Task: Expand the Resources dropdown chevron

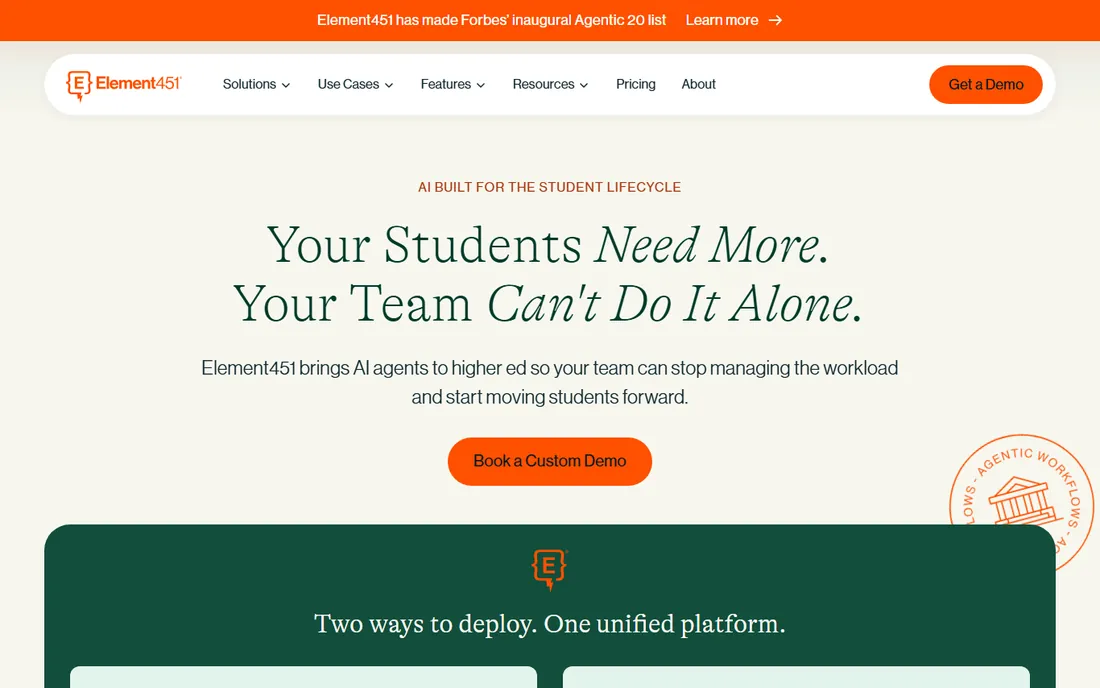Action: click(584, 85)
